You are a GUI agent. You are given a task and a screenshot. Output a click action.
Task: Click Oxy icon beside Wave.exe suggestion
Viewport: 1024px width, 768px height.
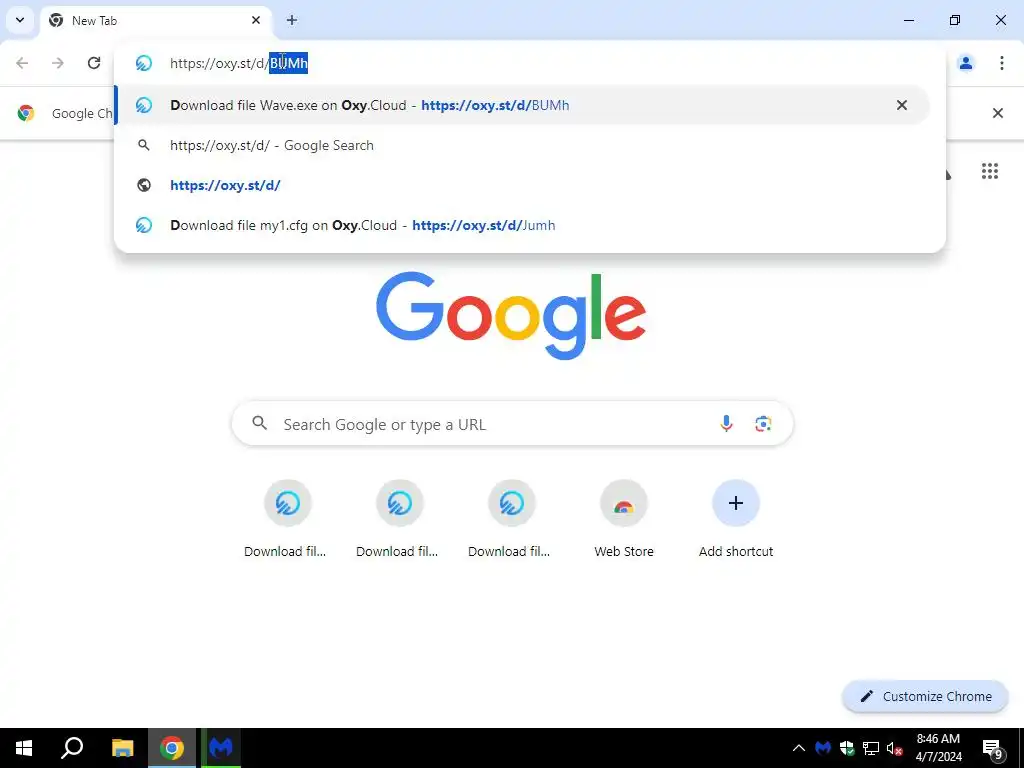[144, 105]
